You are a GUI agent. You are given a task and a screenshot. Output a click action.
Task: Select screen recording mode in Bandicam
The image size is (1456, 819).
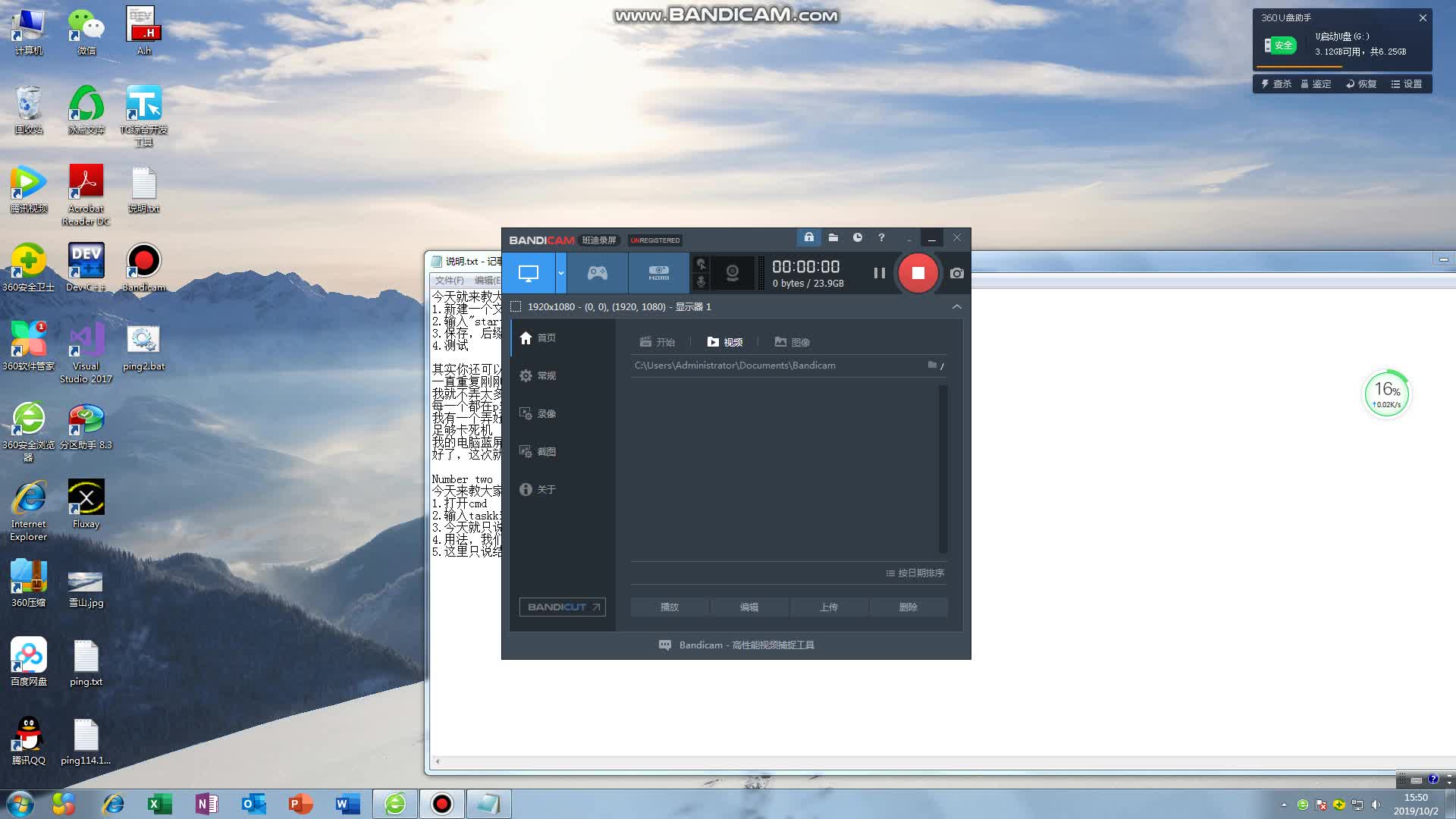(529, 273)
